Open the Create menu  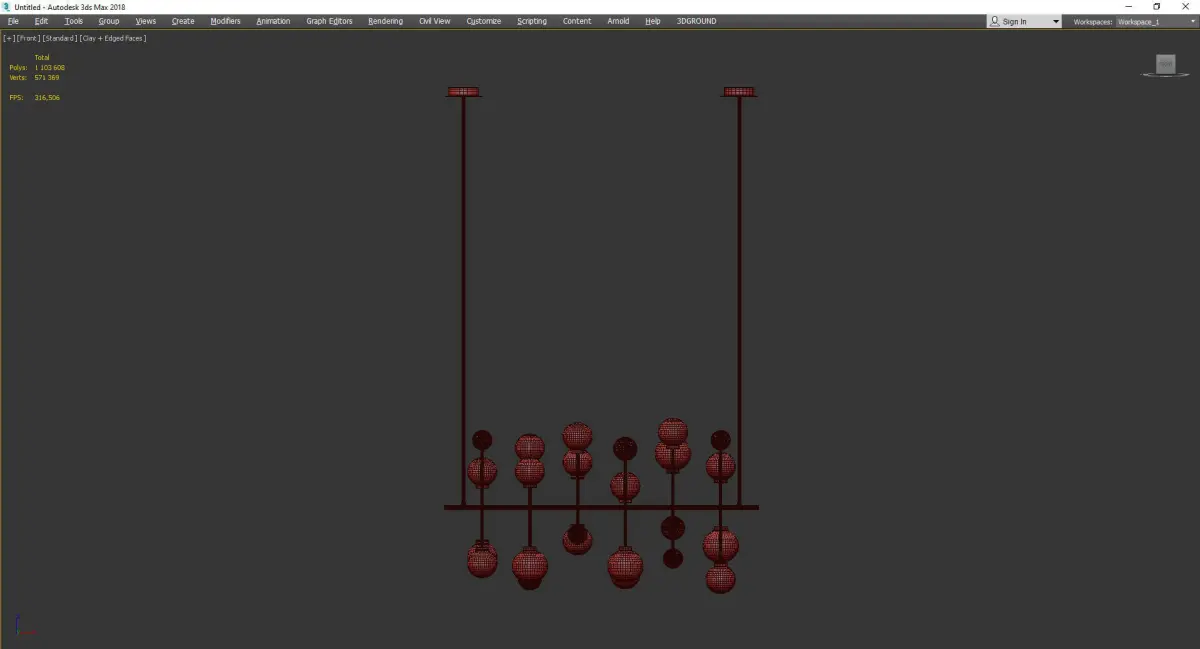point(183,21)
